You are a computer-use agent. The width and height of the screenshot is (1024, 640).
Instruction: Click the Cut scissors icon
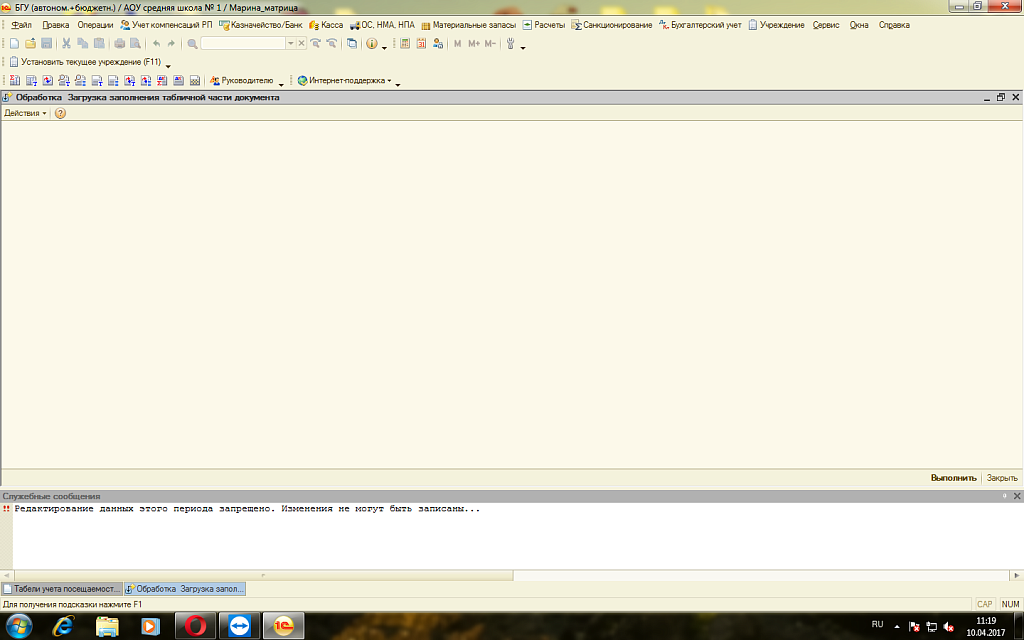click(x=66, y=44)
